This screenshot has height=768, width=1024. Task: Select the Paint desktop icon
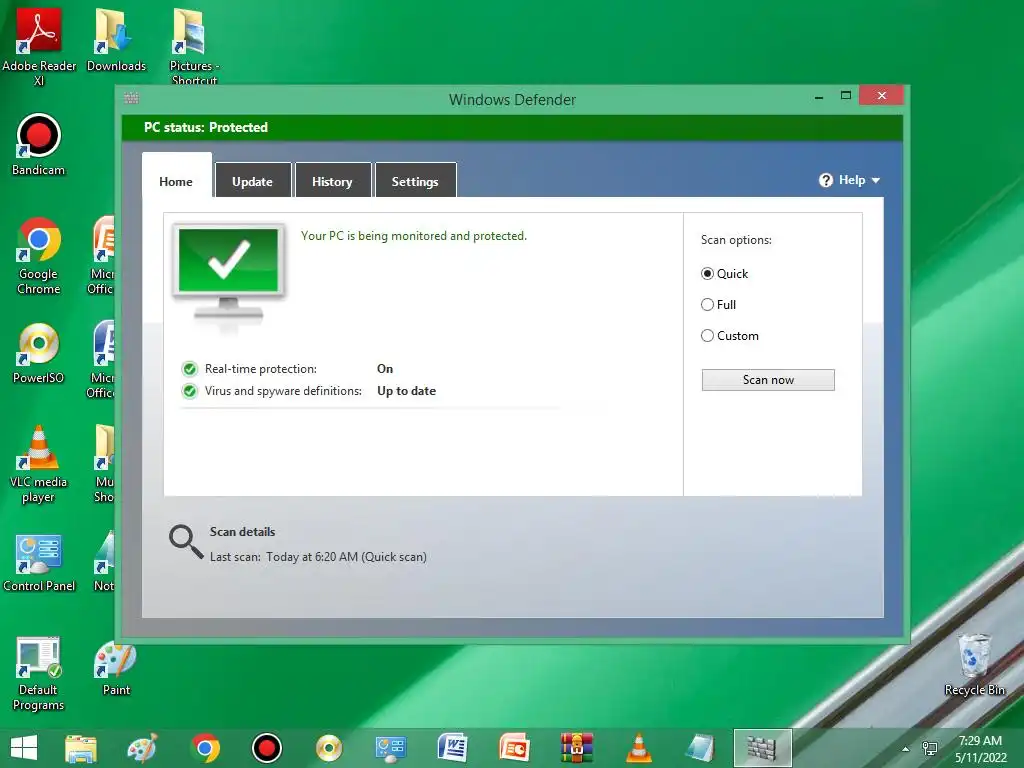click(x=116, y=667)
